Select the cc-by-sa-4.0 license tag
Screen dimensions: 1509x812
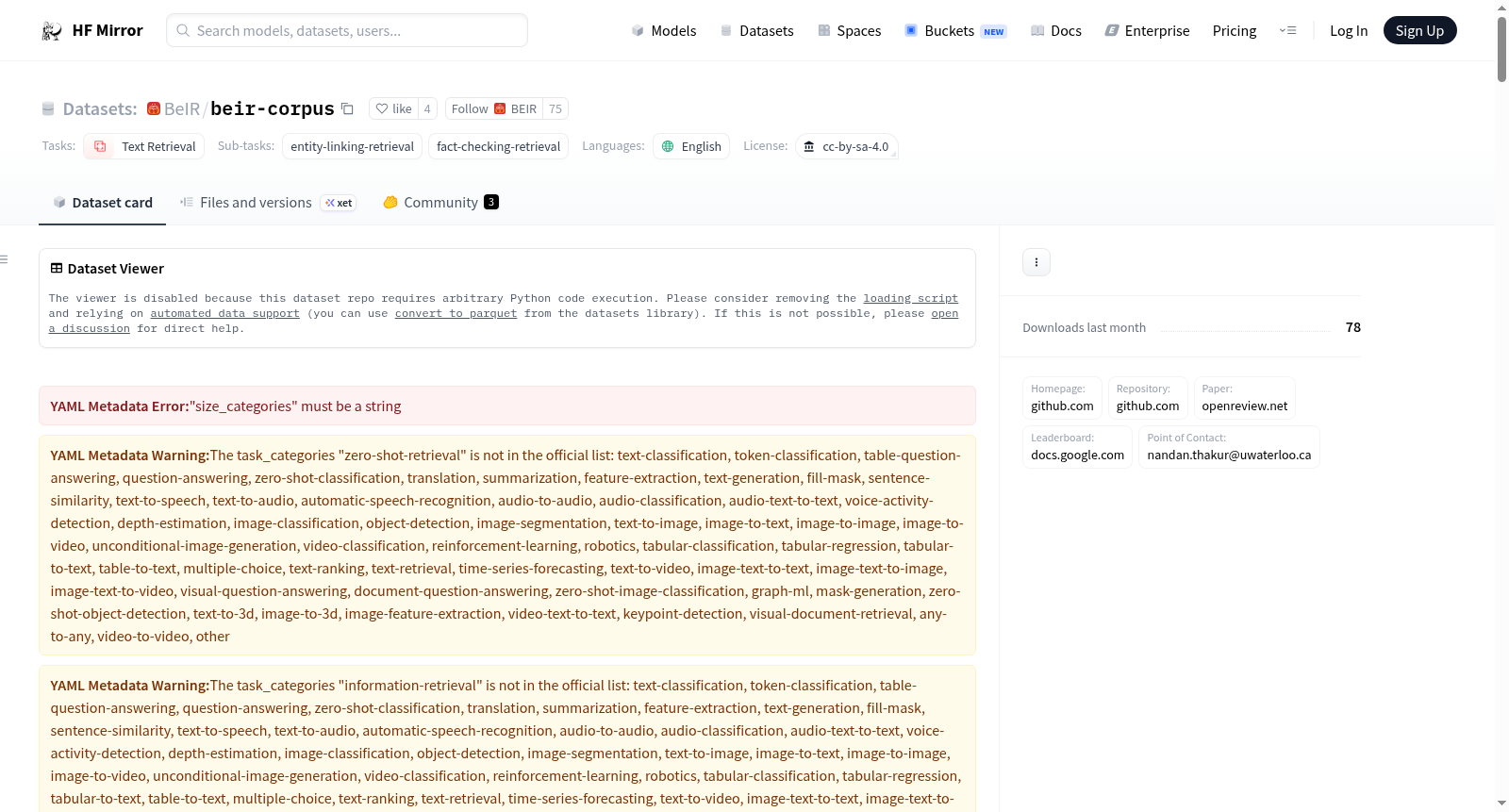(x=846, y=146)
